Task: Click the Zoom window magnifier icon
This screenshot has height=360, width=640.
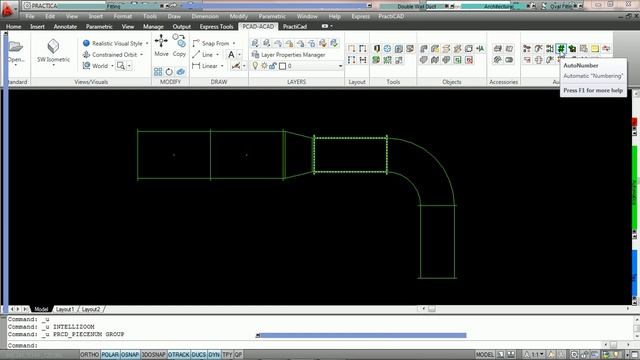Action: click(120, 65)
